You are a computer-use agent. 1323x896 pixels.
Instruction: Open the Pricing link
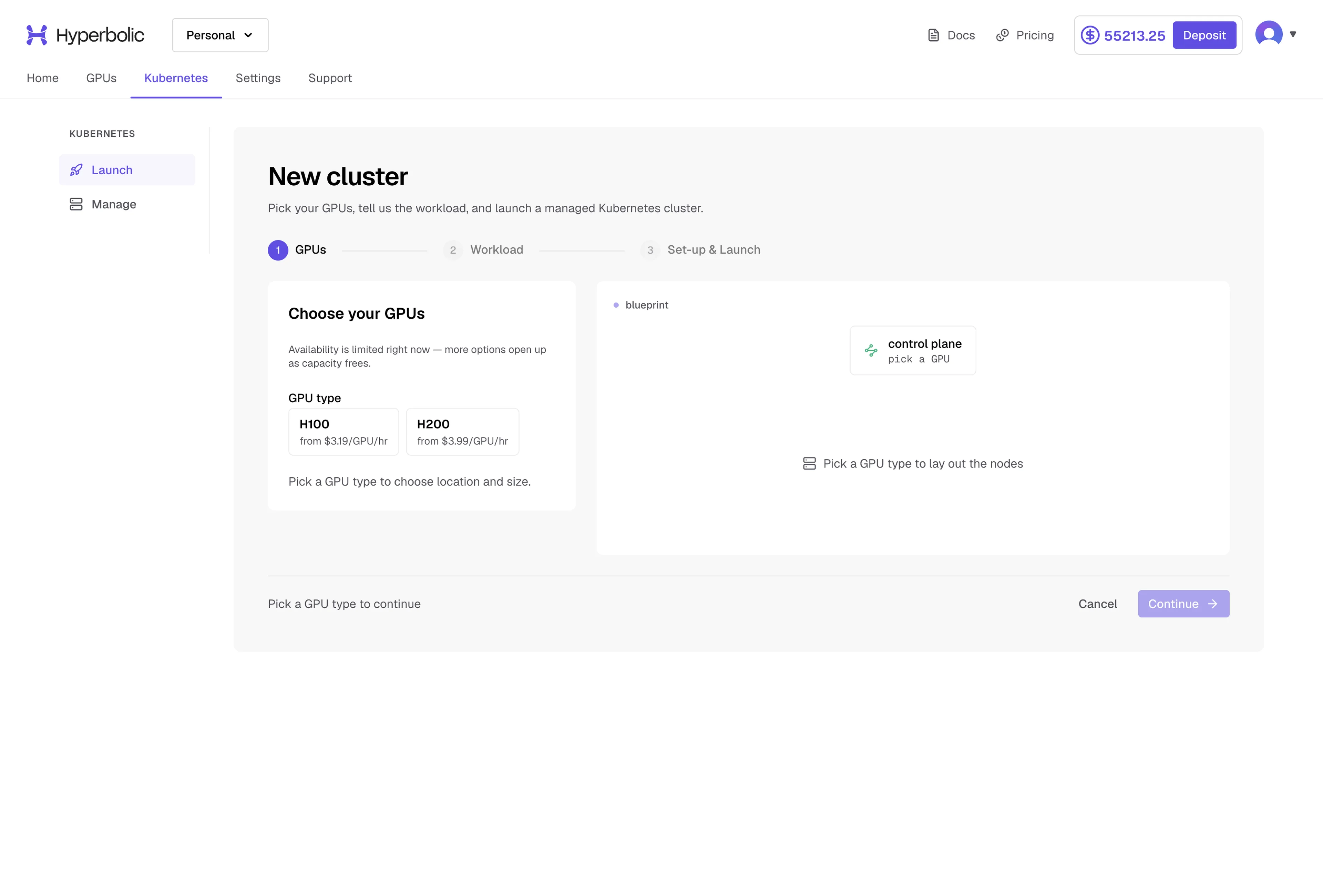pyautogui.click(x=1025, y=35)
